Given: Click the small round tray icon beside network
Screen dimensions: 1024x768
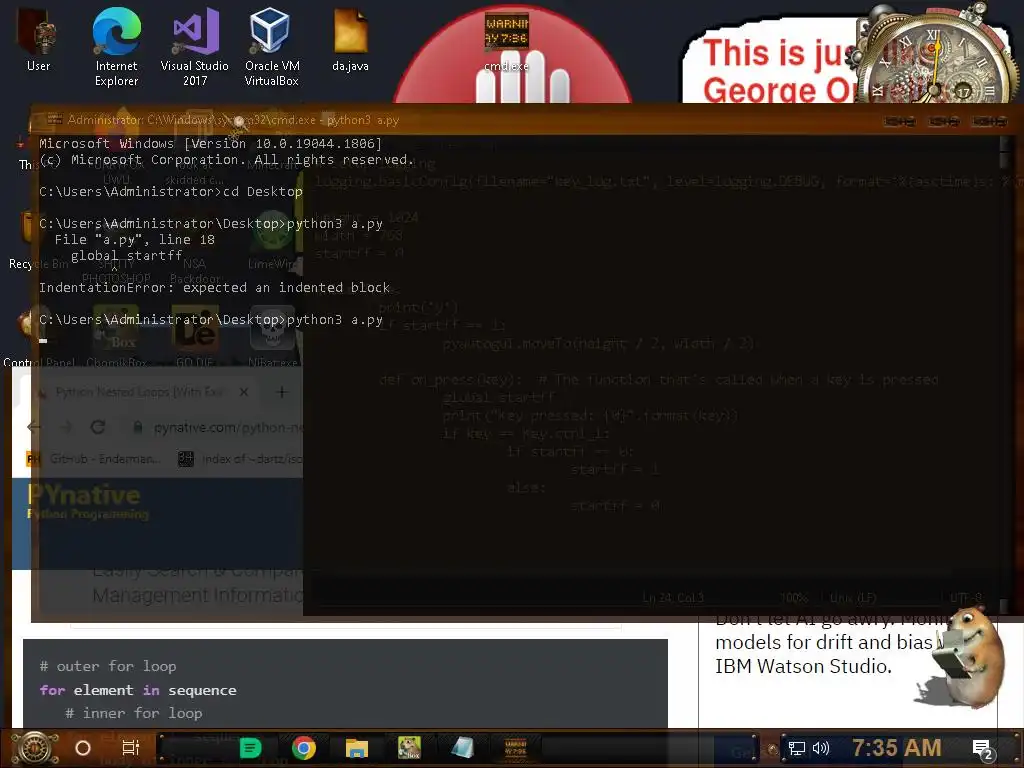Looking at the screenshot, I should pyautogui.click(x=773, y=750).
